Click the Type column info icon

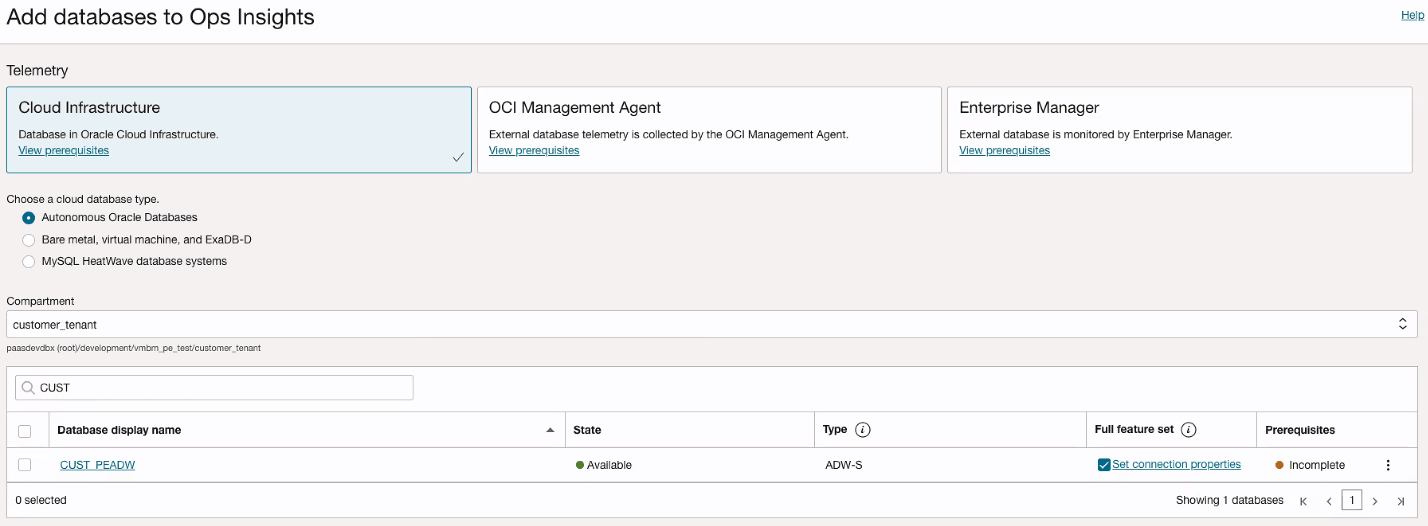point(863,430)
